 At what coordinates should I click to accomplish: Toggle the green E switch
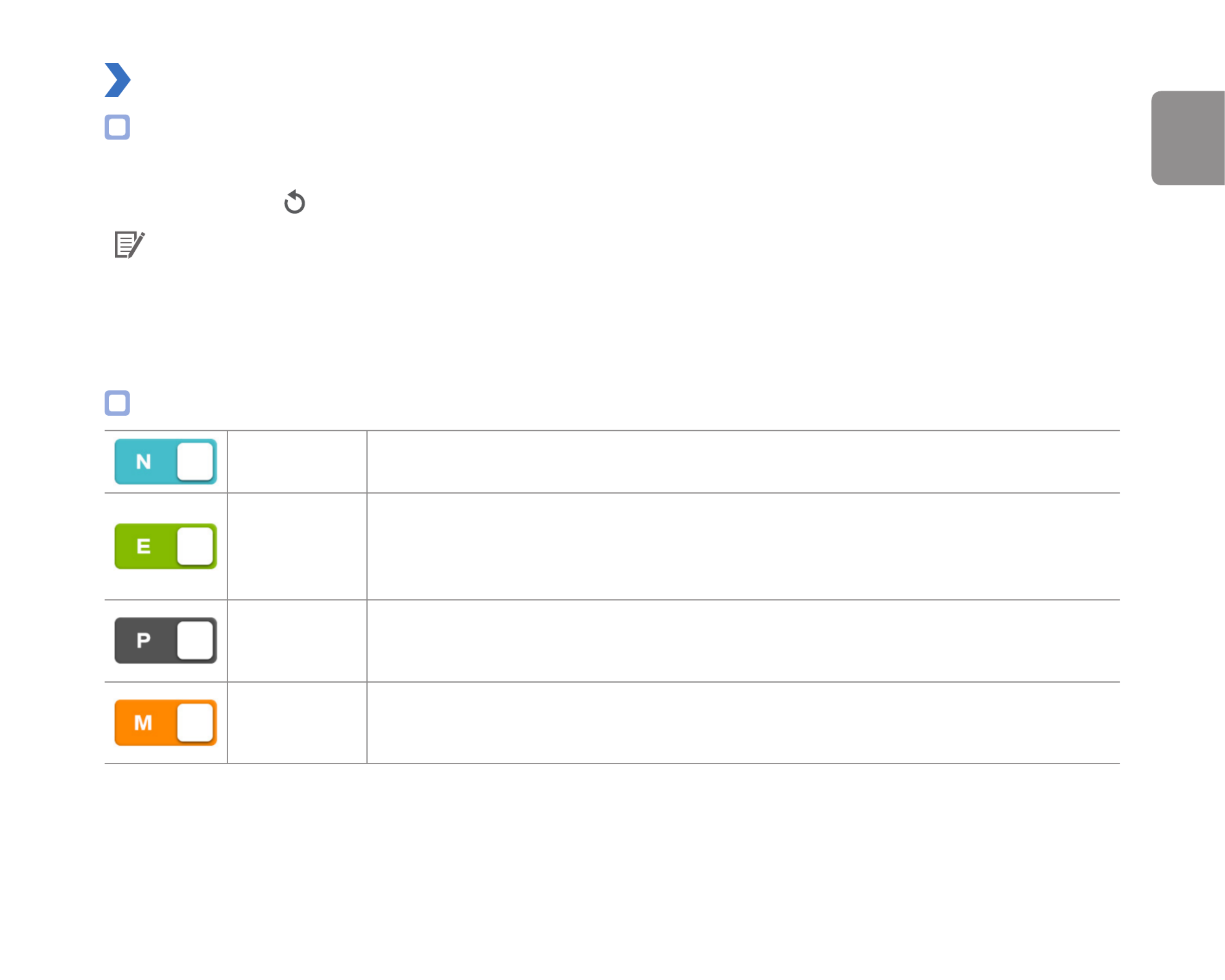click(x=166, y=546)
